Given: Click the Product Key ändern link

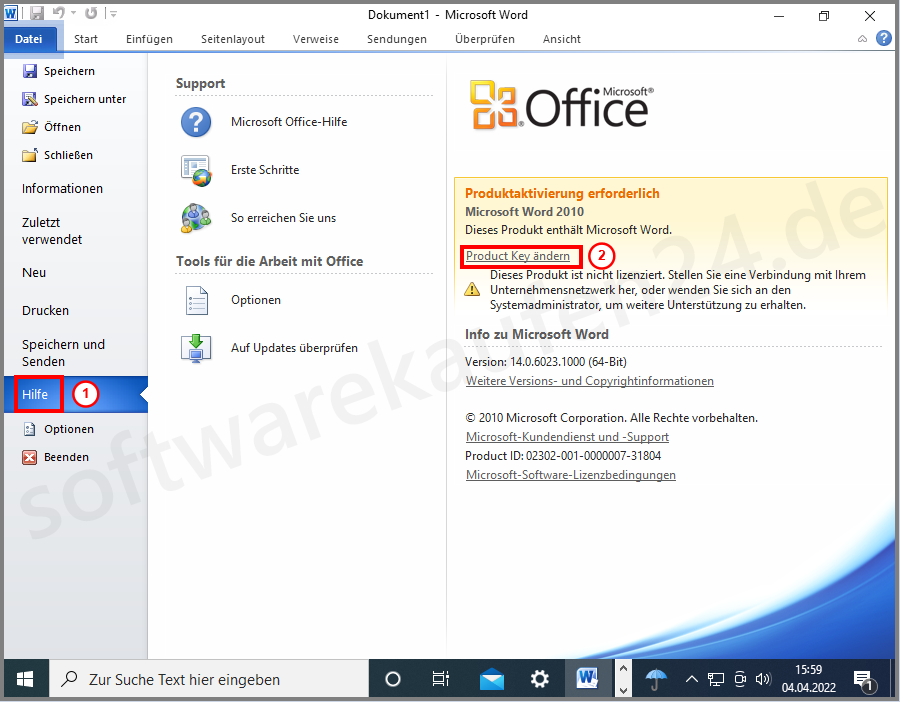Looking at the screenshot, I should tap(518, 256).
